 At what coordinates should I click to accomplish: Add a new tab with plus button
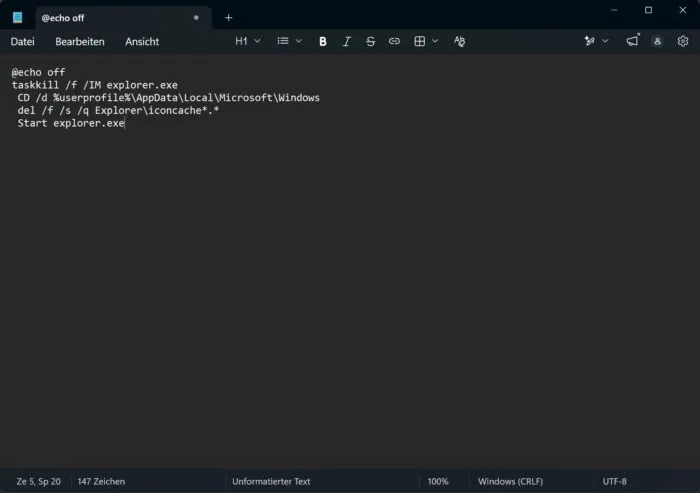click(229, 18)
